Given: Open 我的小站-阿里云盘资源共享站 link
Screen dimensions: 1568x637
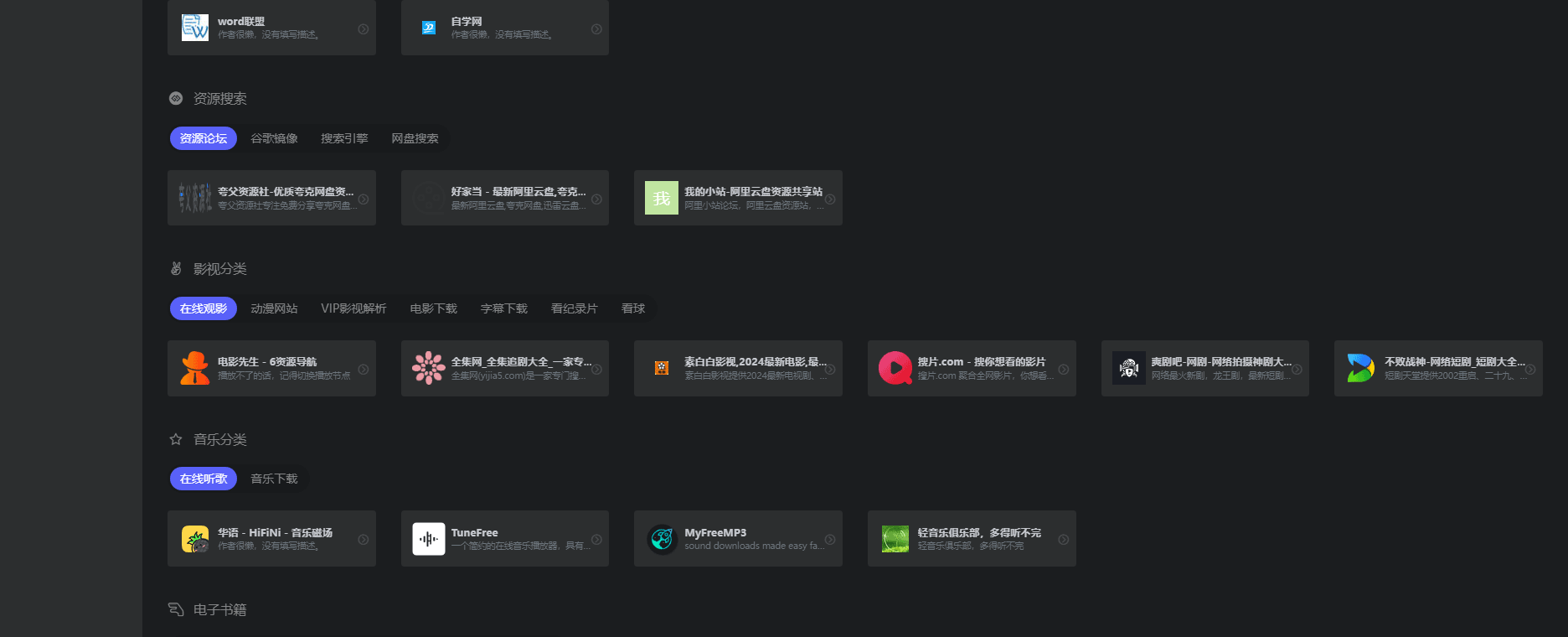Looking at the screenshot, I should (753, 192).
